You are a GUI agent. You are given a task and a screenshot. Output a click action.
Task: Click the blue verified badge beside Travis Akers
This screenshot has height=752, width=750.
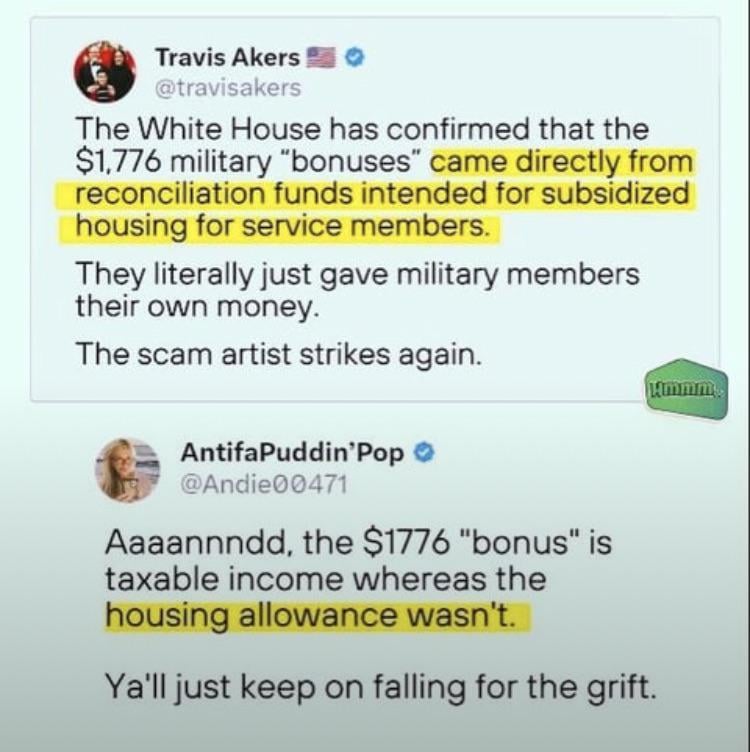point(356,58)
